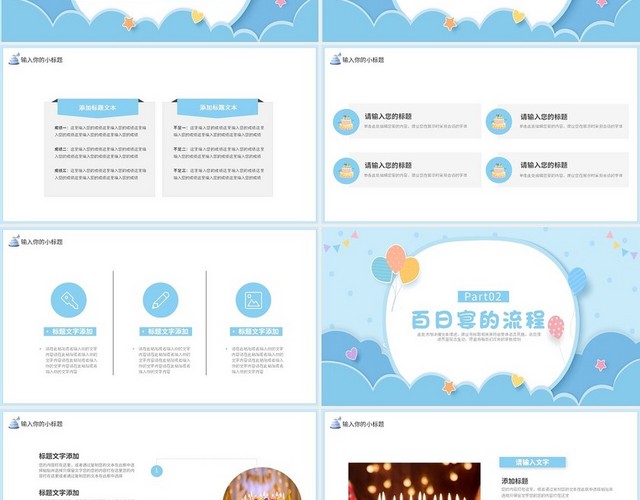Click the cake header icon on the four-card slide

(336, 59)
